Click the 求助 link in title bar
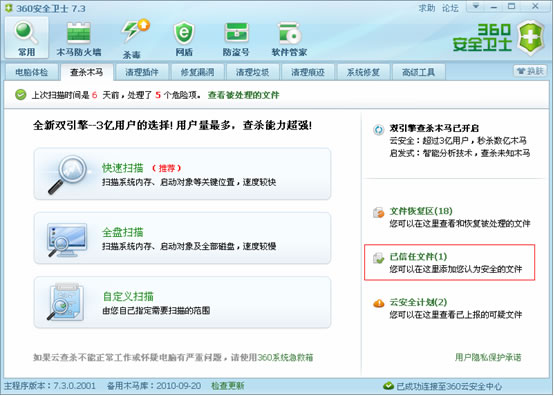554x396 pixels. point(427,8)
